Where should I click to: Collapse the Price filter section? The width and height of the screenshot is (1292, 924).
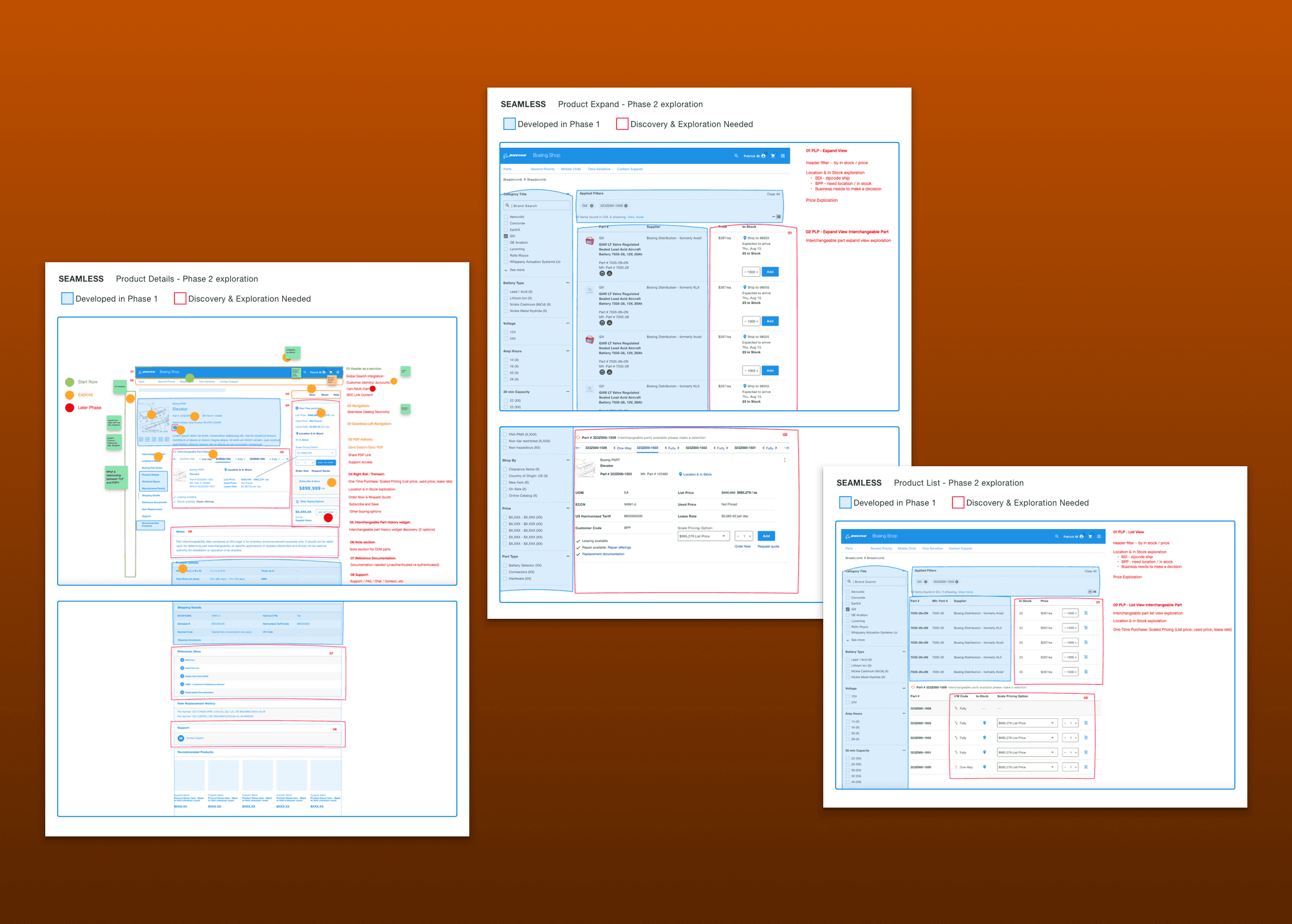[x=568, y=508]
